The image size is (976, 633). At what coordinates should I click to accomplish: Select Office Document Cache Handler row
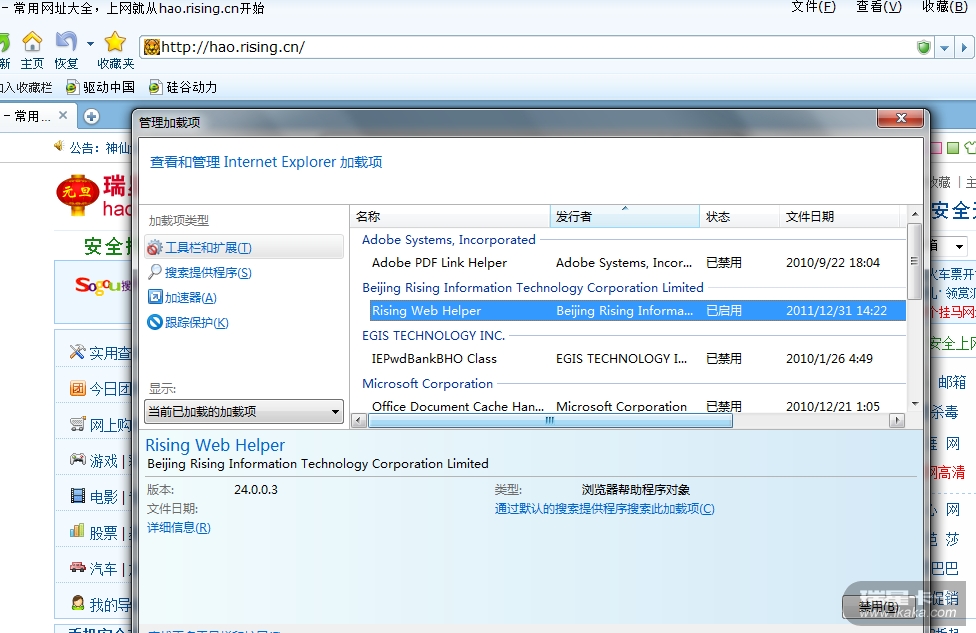637,406
